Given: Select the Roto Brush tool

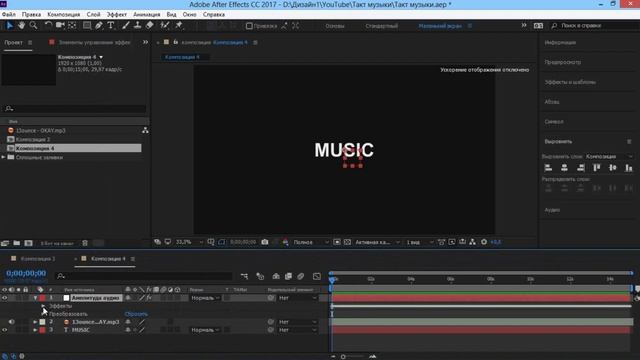Looking at the screenshot, I should click(164, 25).
